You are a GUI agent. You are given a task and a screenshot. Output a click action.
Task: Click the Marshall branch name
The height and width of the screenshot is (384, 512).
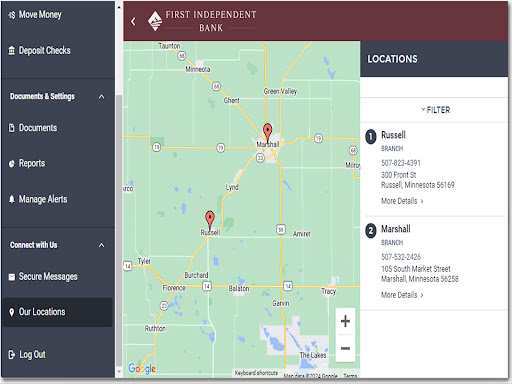[x=396, y=229]
